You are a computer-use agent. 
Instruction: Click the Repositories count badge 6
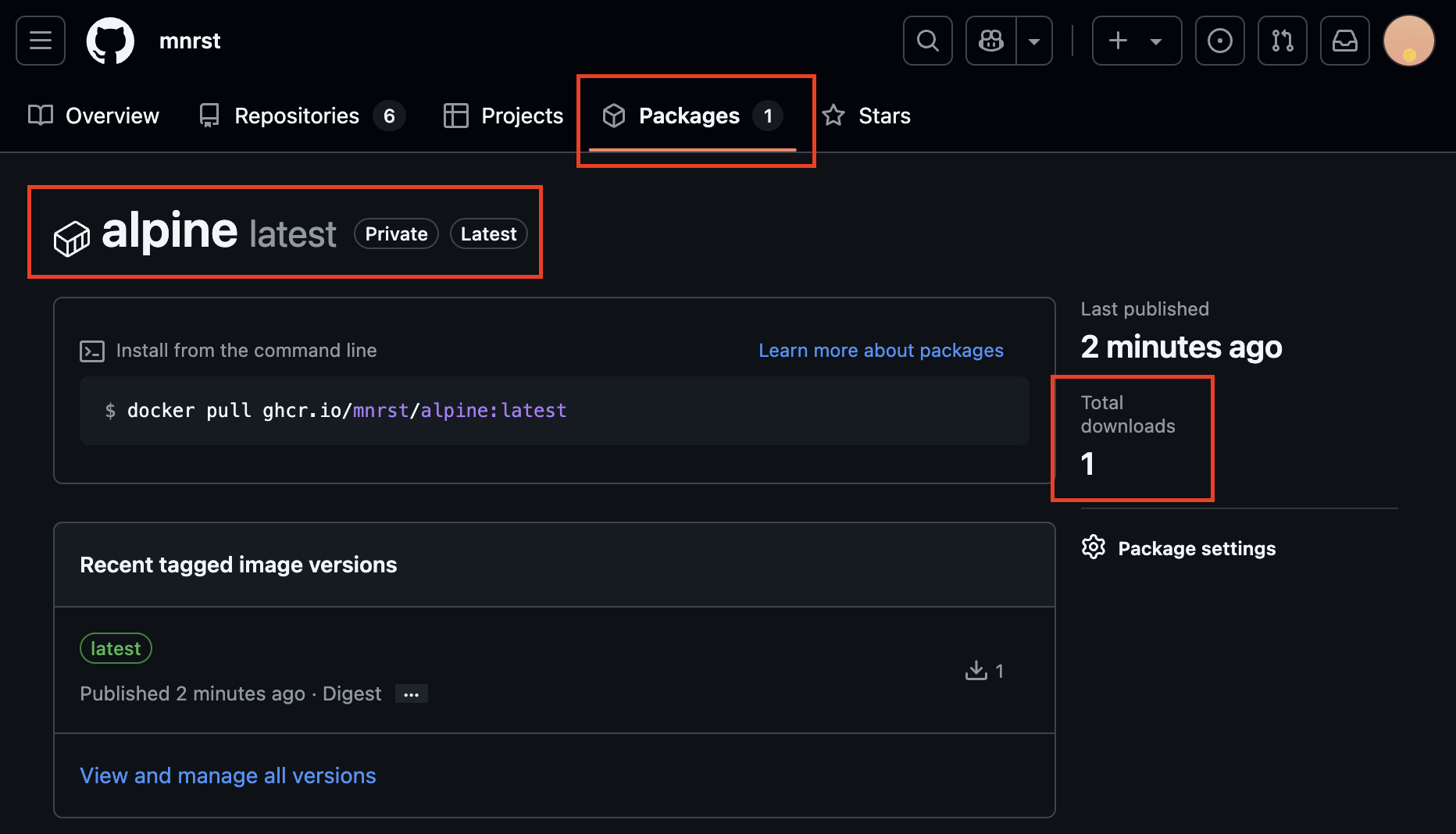click(389, 116)
